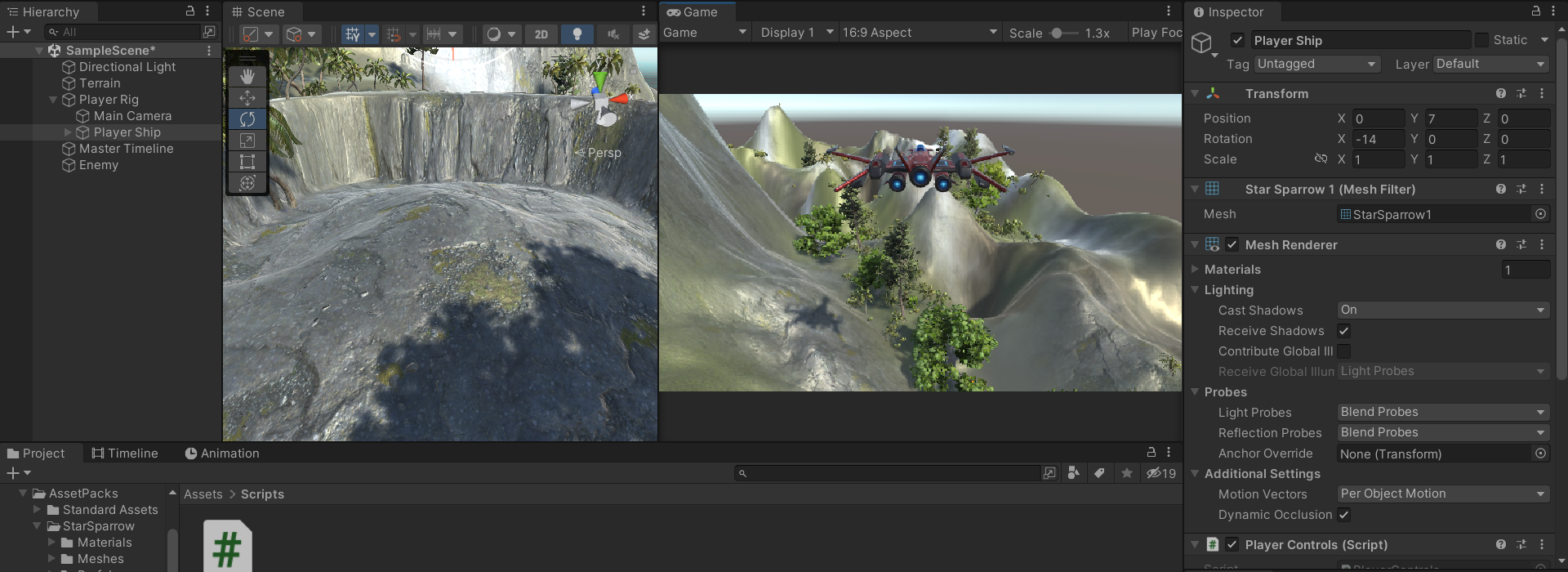
Task: Toggle hidden packages eye showing 19
Action: click(x=1161, y=473)
